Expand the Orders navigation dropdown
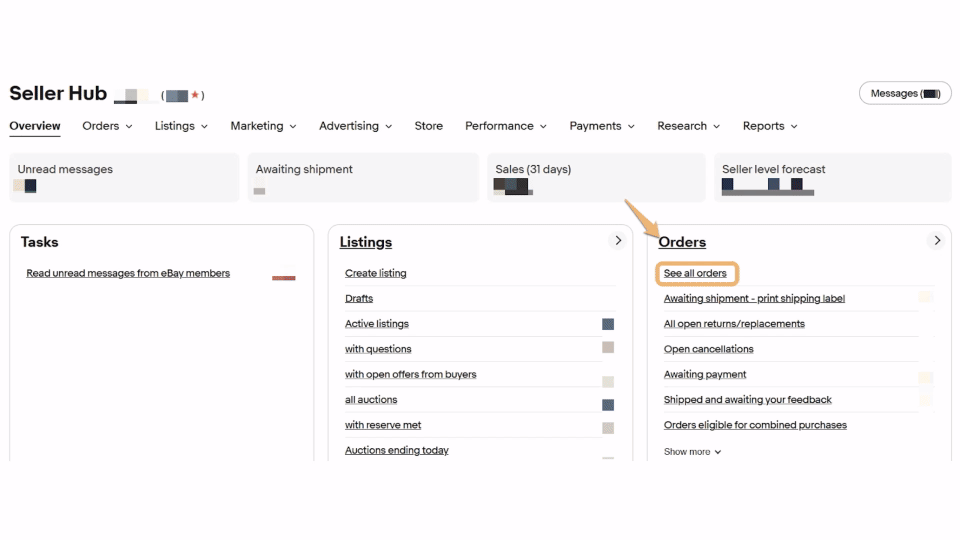 (107, 126)
